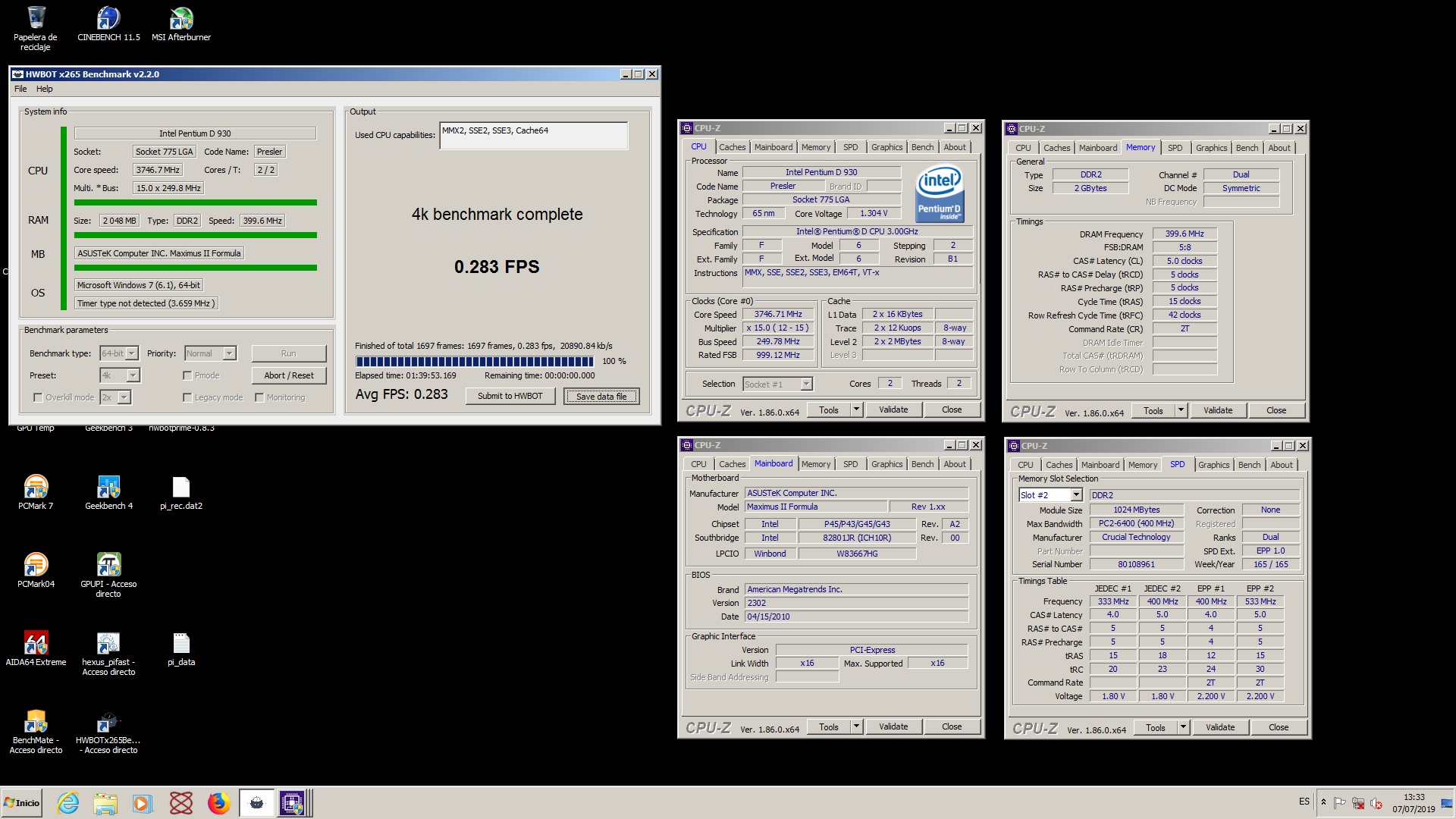This screenshot has width=1456, height=819.
Task: Open PCMark 7 desktop icon
Action: 36,492
